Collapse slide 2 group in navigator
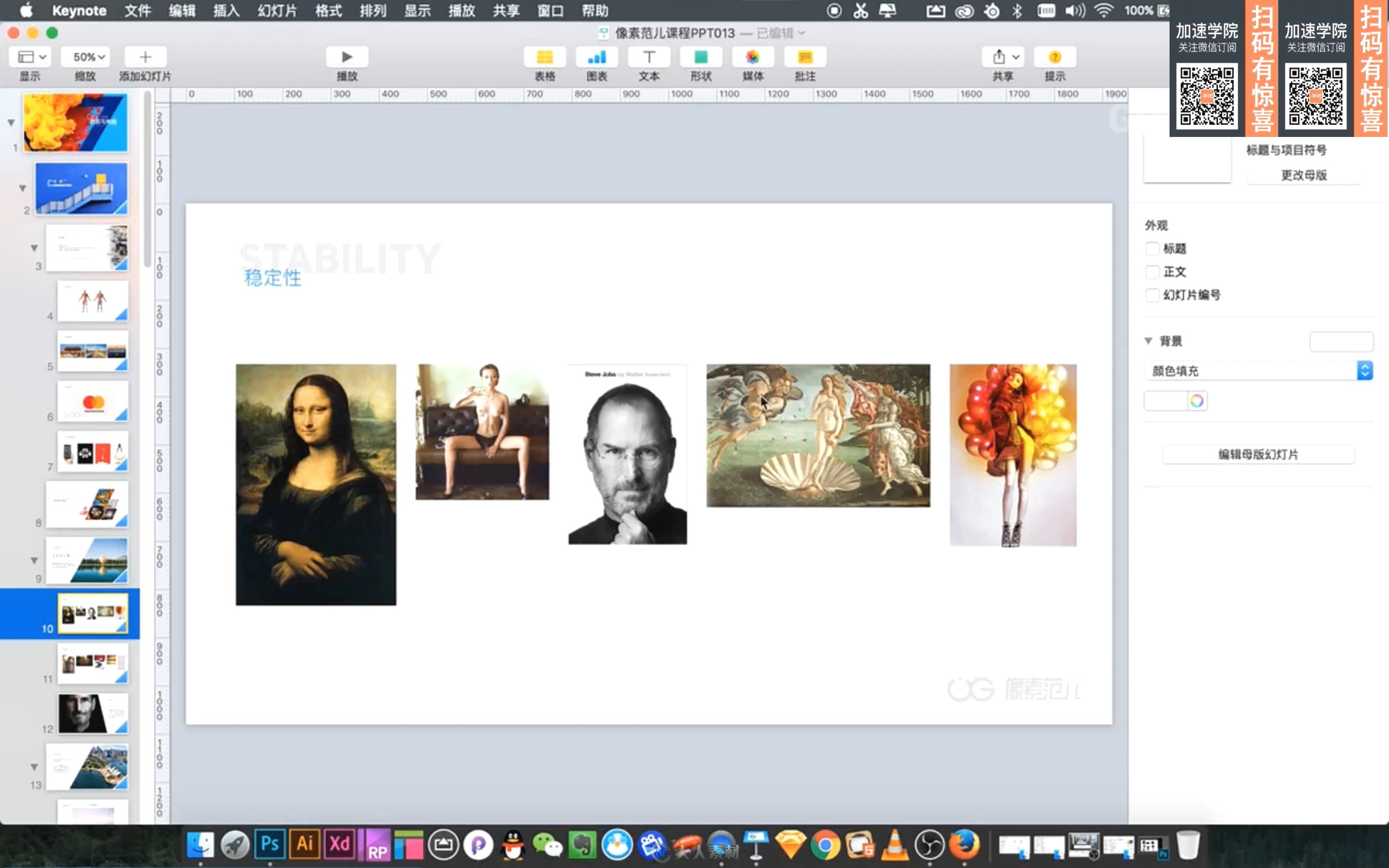 click(22, 188)
